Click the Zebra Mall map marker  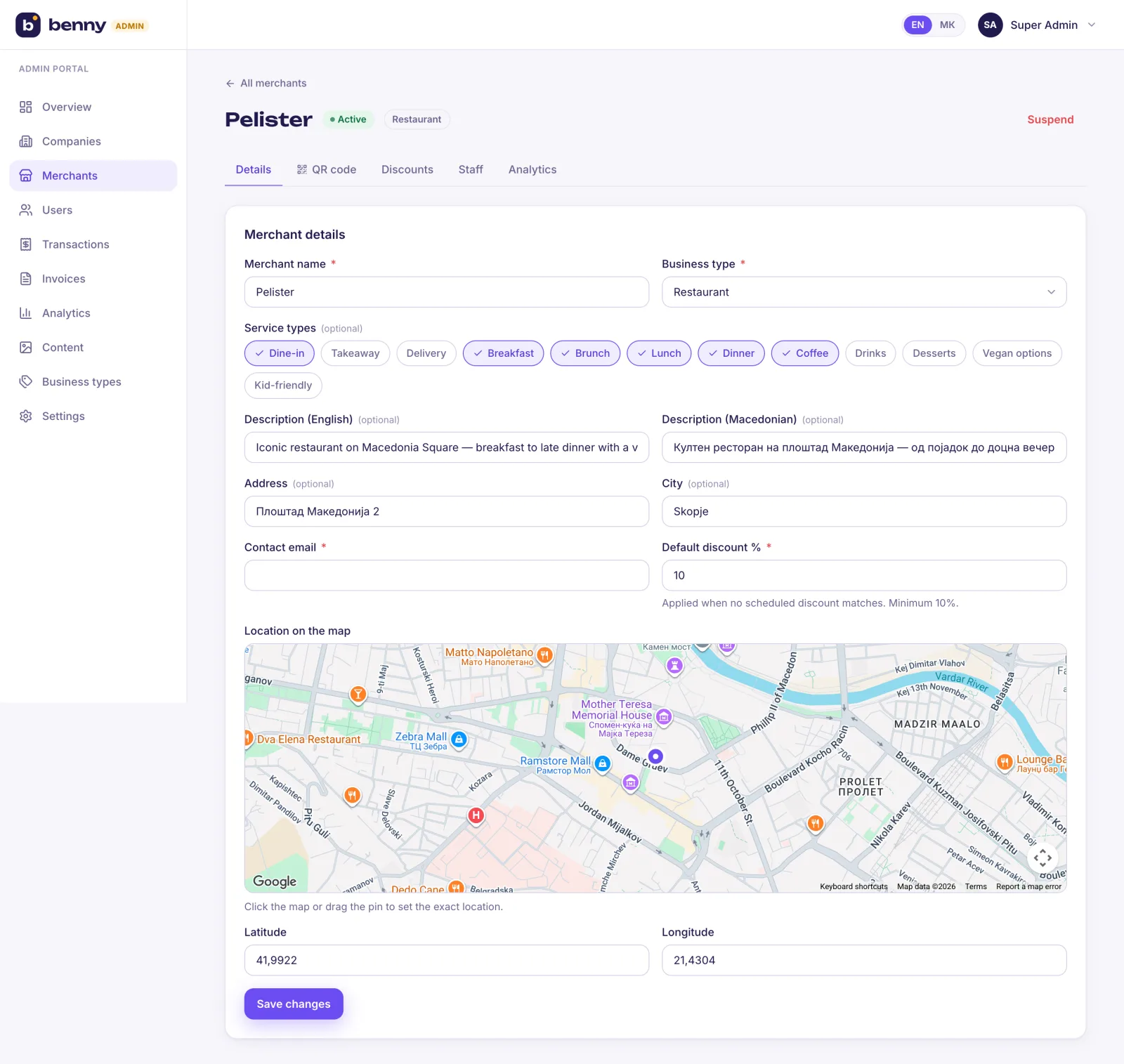(x=459, y=740)
